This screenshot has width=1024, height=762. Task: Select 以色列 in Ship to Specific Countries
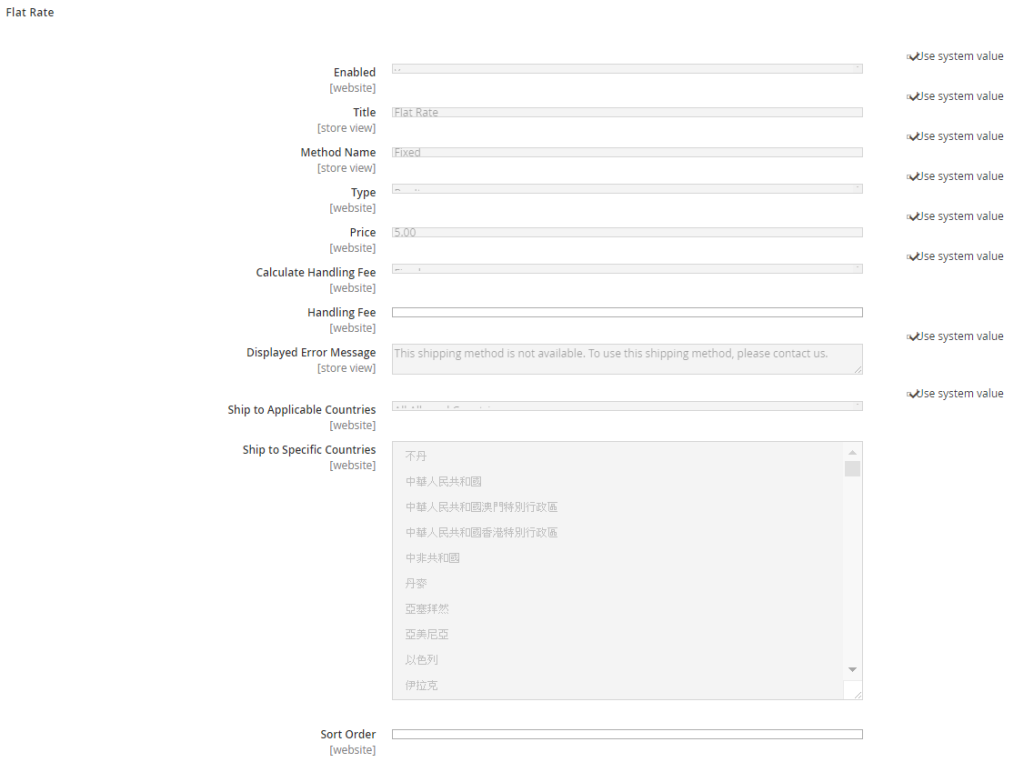coord(421,660)
